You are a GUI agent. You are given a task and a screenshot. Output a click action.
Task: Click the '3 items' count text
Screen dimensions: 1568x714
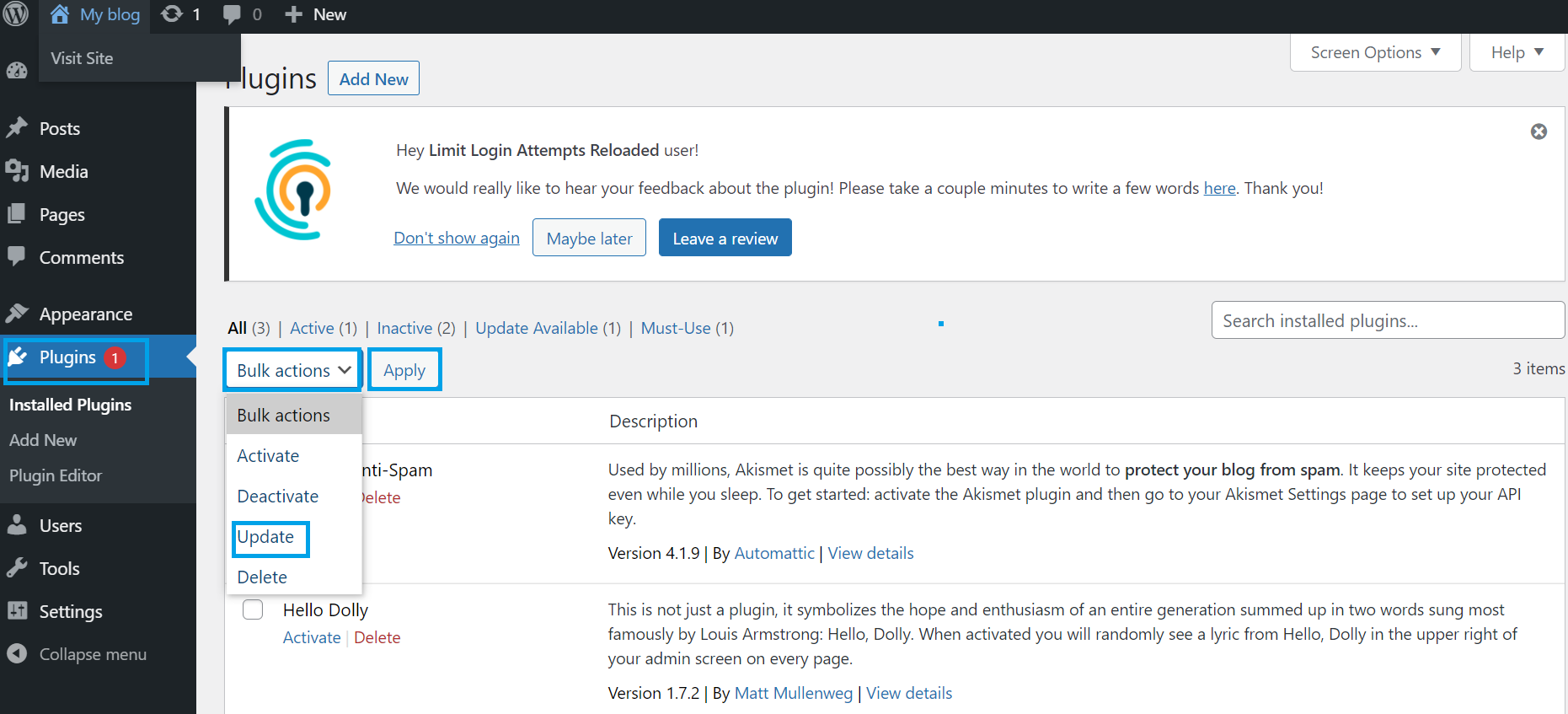click(x=1539, y=368)
